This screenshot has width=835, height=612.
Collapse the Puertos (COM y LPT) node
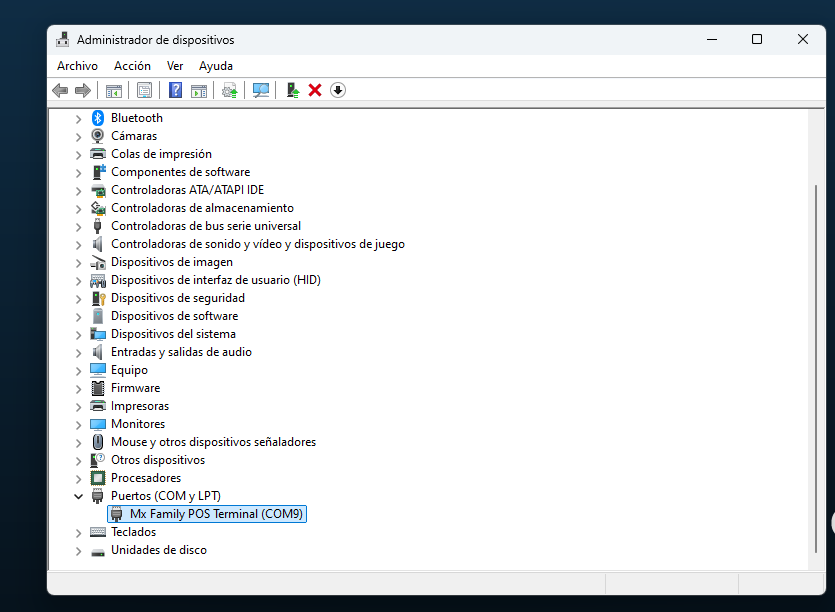coord(79,496)
